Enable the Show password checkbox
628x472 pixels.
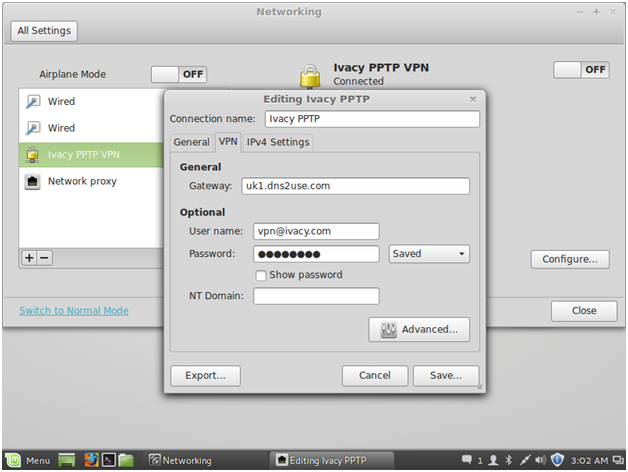click(x=260, y=276)
